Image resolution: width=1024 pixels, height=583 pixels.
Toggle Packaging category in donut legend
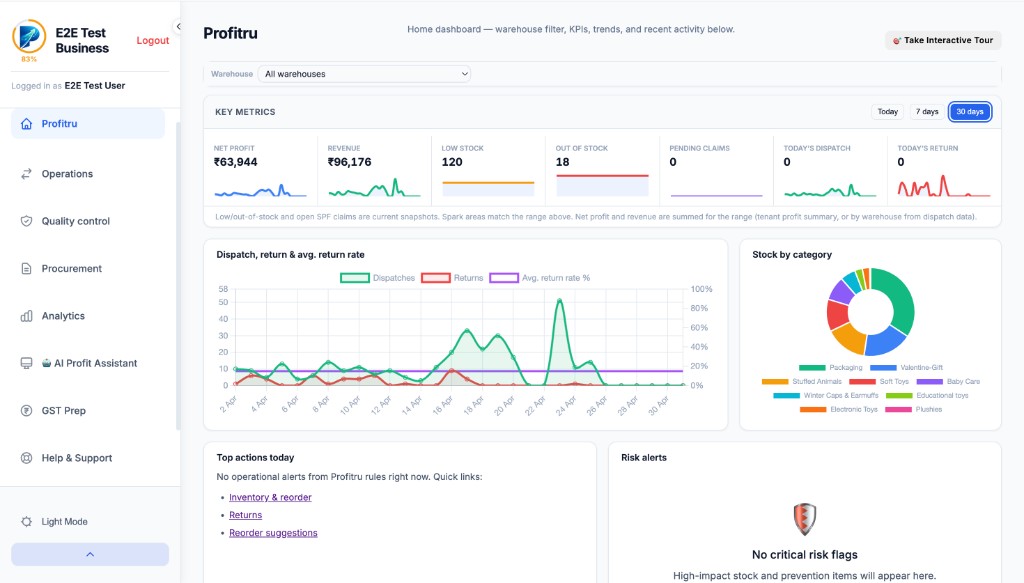[830, 368]
